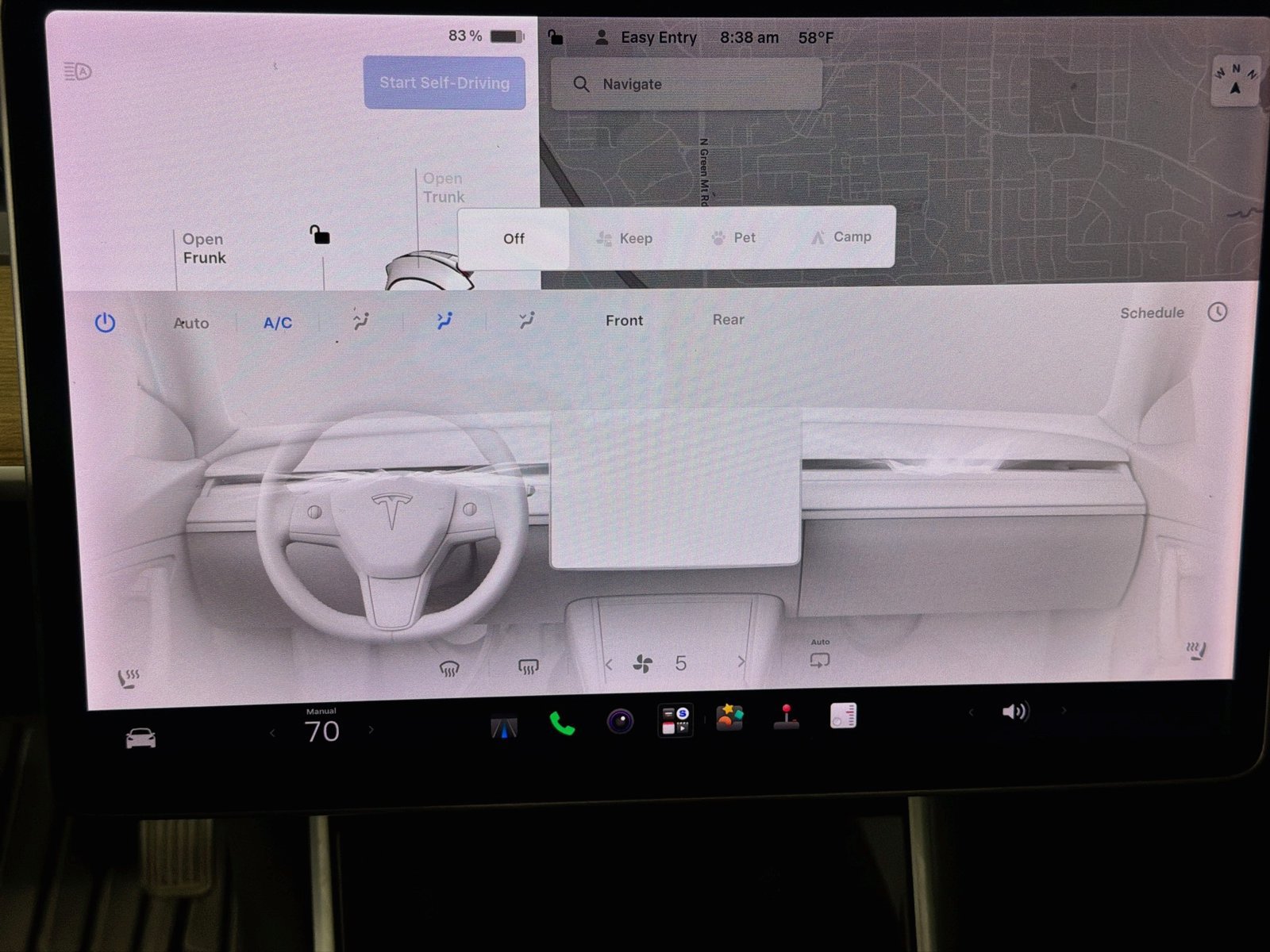This screenshot has width=1270, height=952.
Task: Select Keep climate mode
Action: (625, 238)
